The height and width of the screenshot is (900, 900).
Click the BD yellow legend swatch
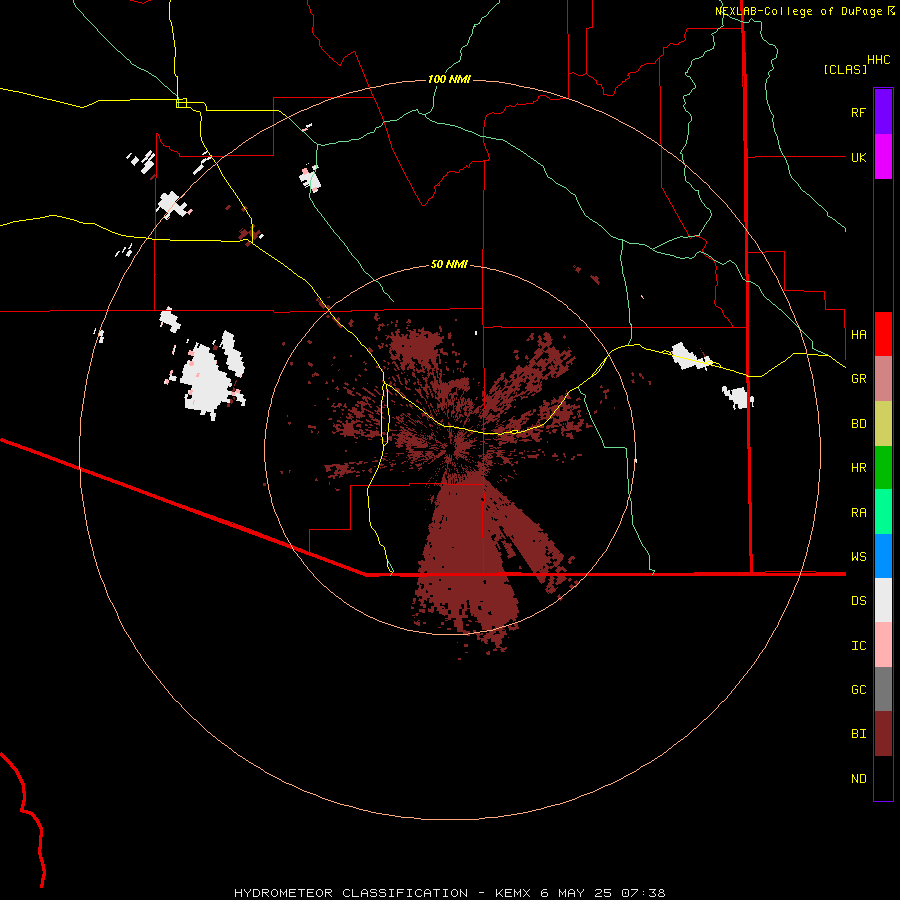pyautogui.click(x=883, y=424)
